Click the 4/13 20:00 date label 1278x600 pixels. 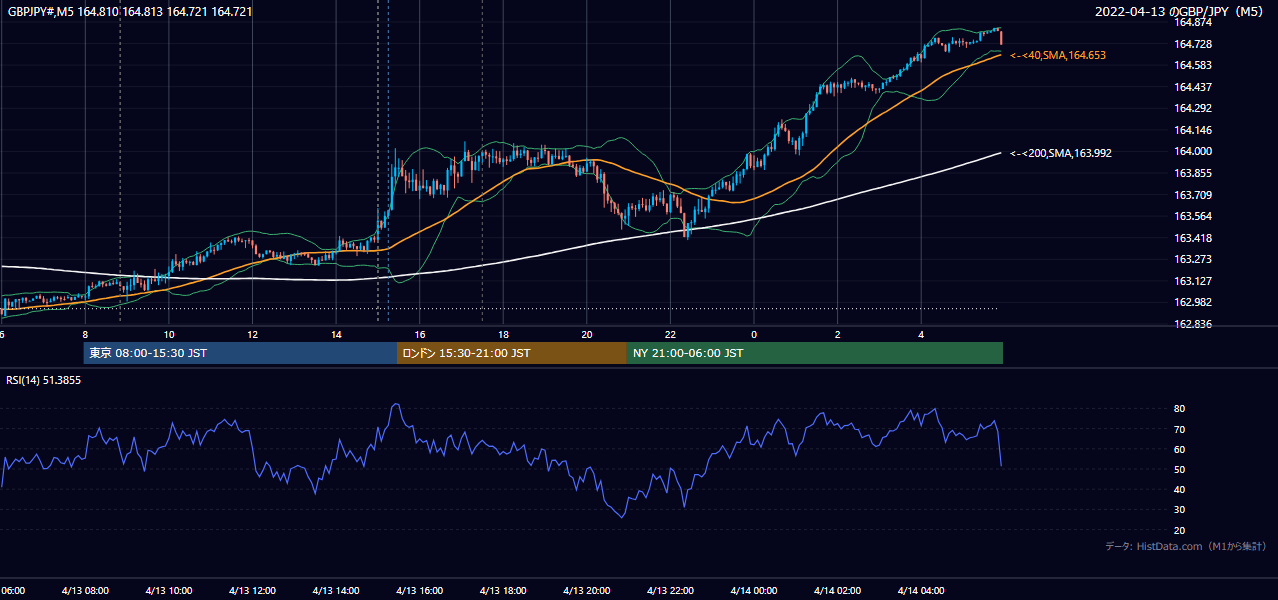coord(586,591)
